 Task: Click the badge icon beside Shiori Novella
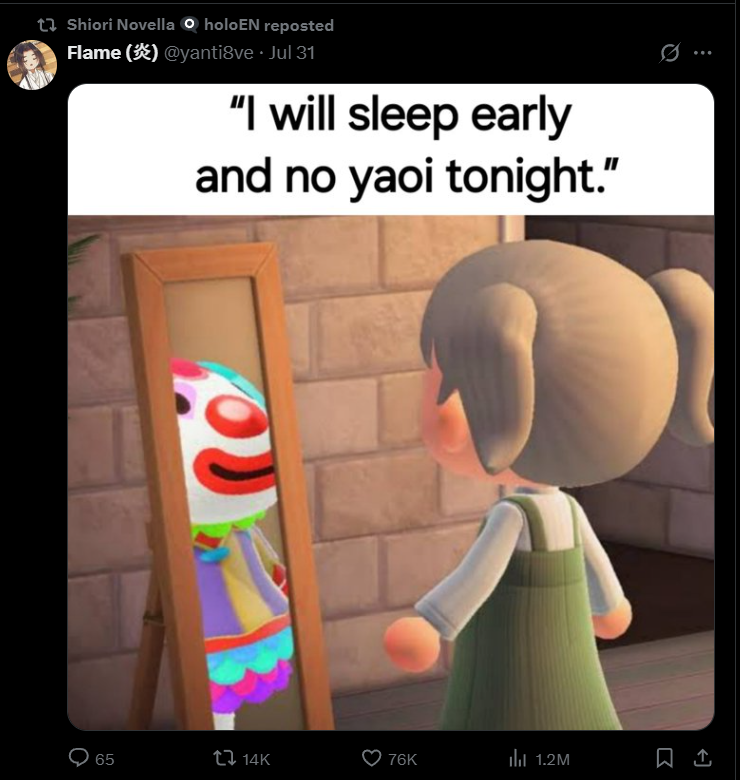(x=189, y=24)
